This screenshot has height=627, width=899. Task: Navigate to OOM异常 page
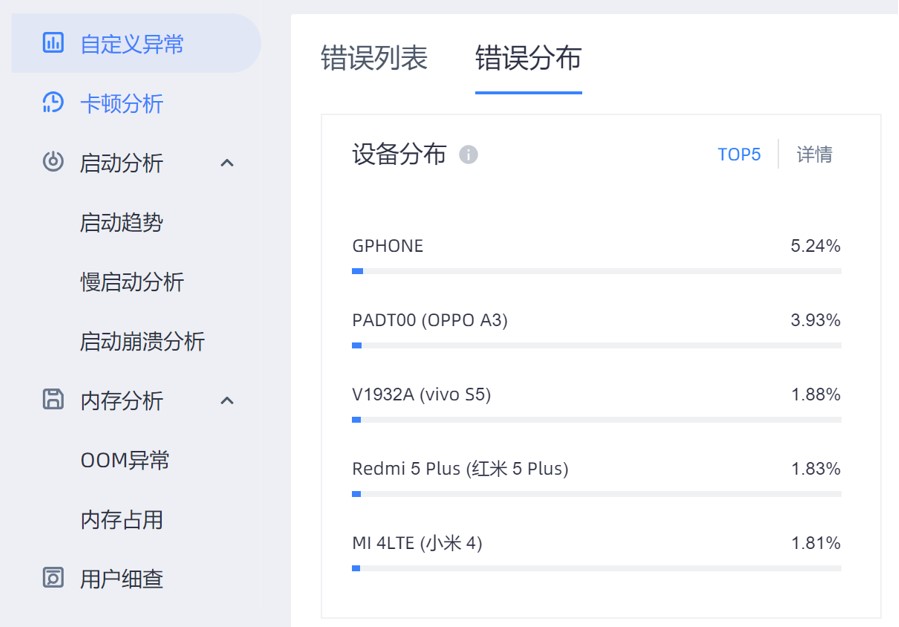pos(125,460)
